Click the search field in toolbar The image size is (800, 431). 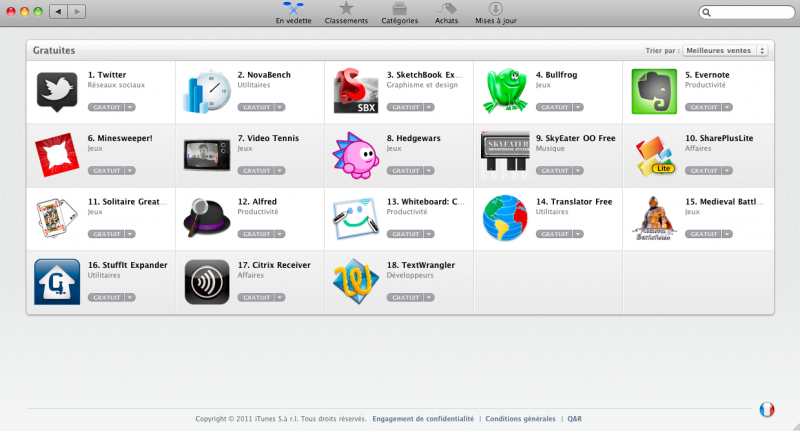[740, 12]
